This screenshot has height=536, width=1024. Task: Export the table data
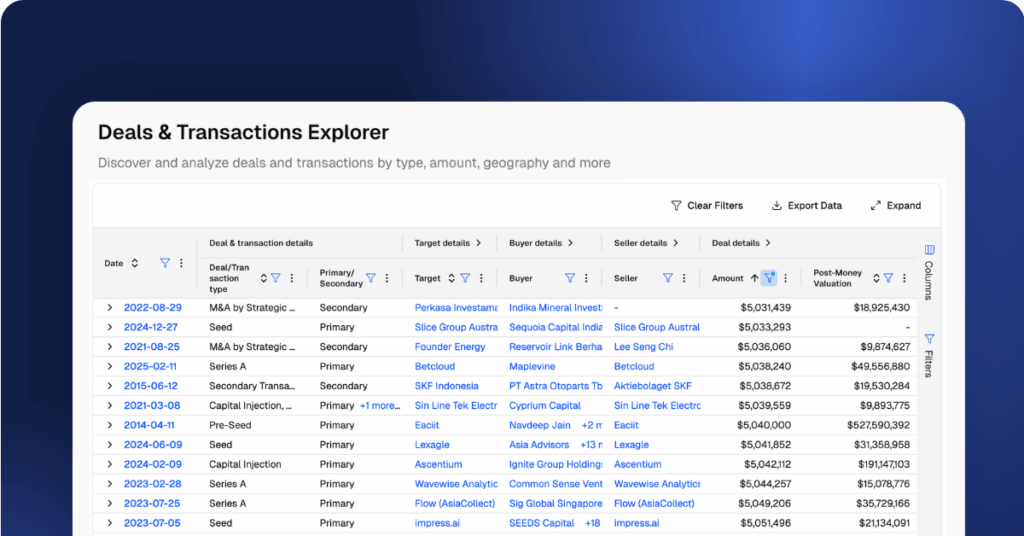[807, 206]
